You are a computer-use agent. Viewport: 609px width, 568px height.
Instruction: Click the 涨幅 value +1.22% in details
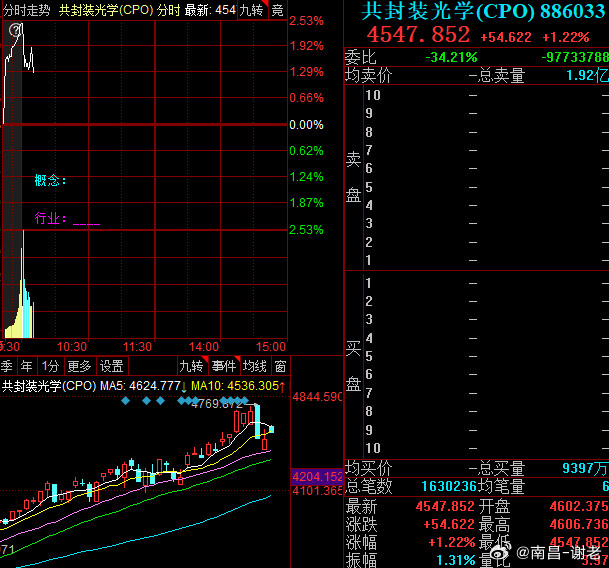click(x=452, y=542)
